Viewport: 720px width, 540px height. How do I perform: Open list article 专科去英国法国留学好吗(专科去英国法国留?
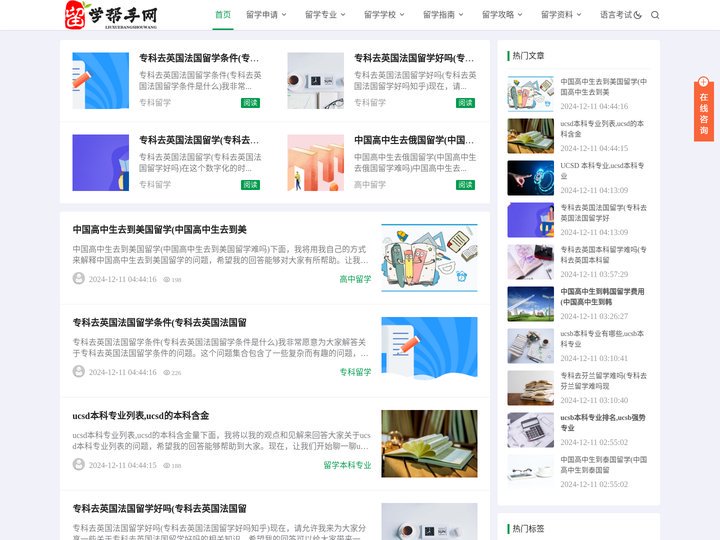point(159,509)
